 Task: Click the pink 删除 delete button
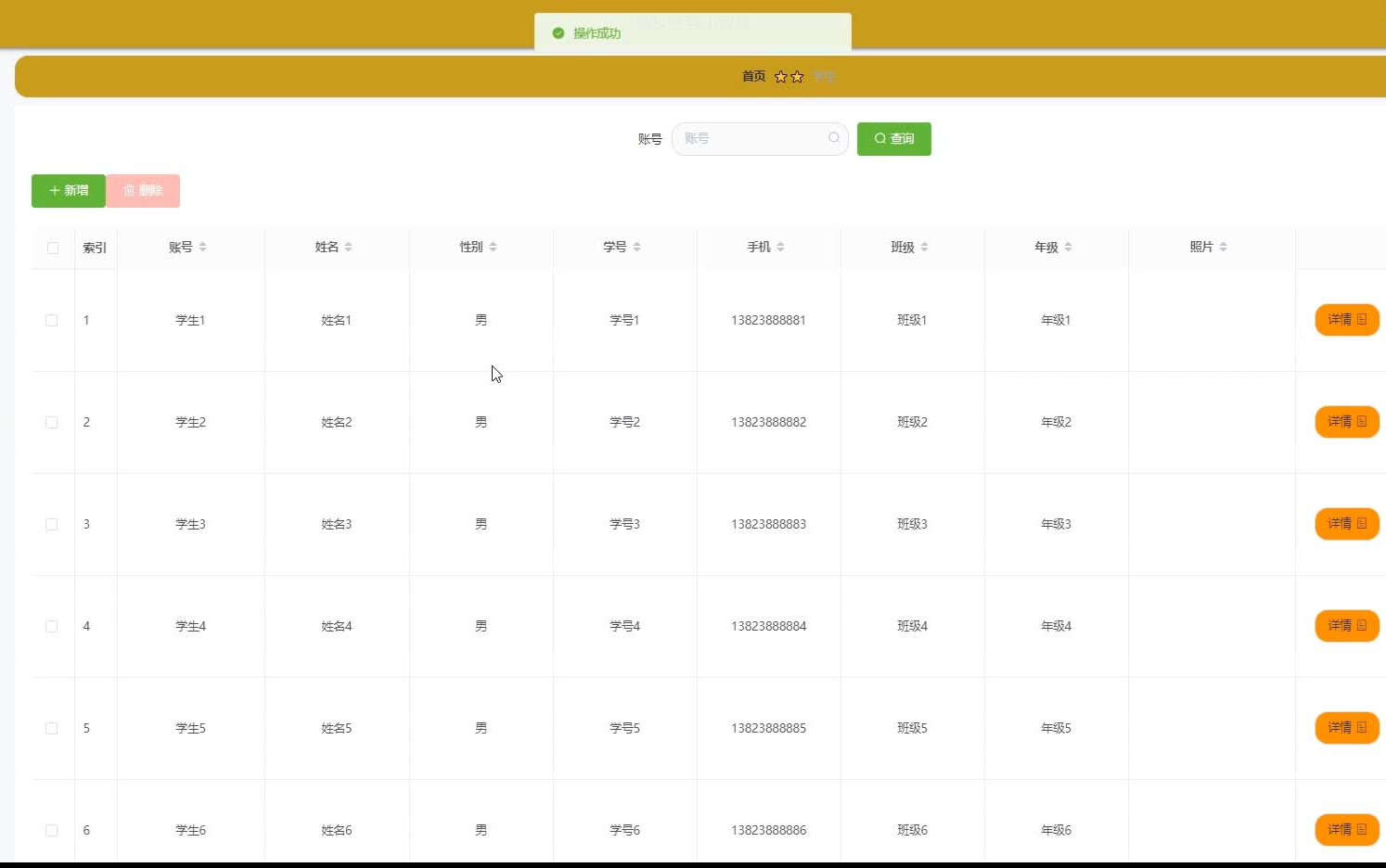(143, 191)
